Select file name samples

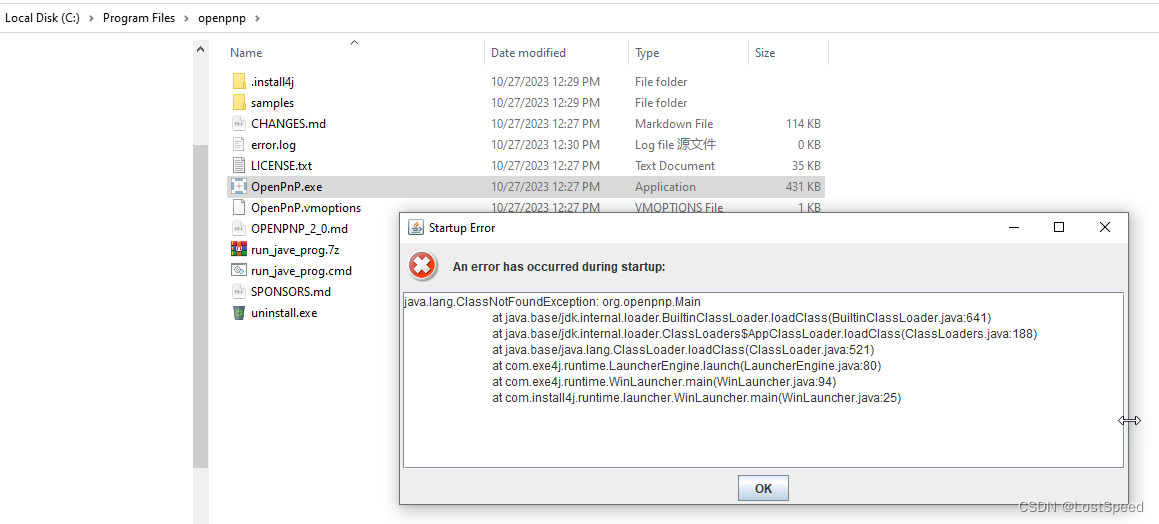pyautogui.click(x=272, y=103)
